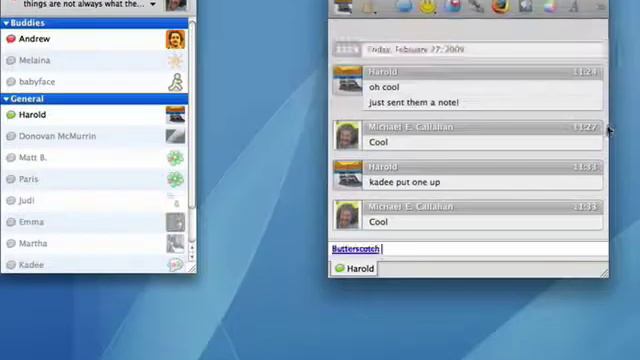Click buddy list window resize grip
Viewport: 640px width, 360px height.
click(191, 268)
